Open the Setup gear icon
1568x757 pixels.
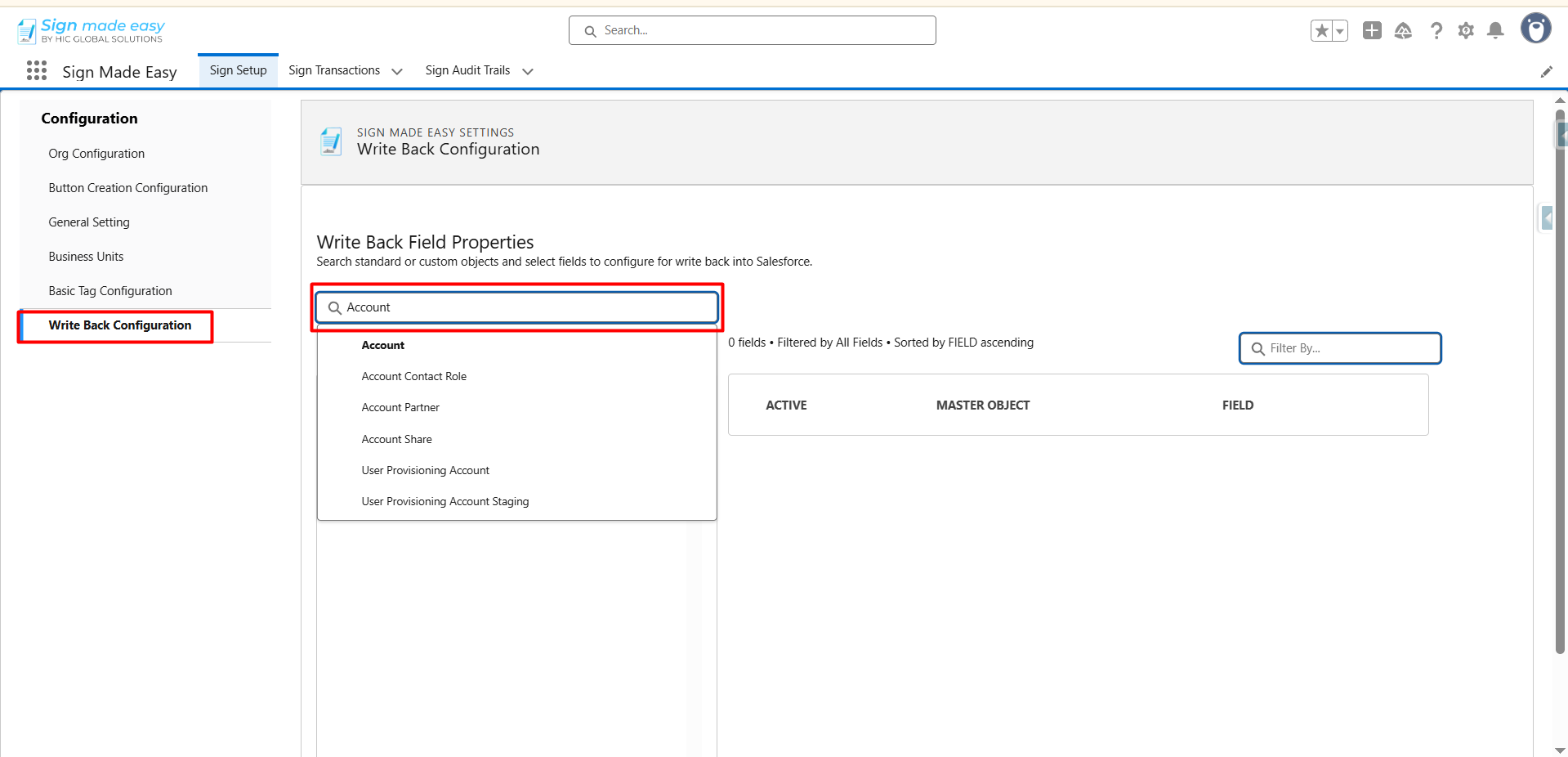pos(1466,31)
